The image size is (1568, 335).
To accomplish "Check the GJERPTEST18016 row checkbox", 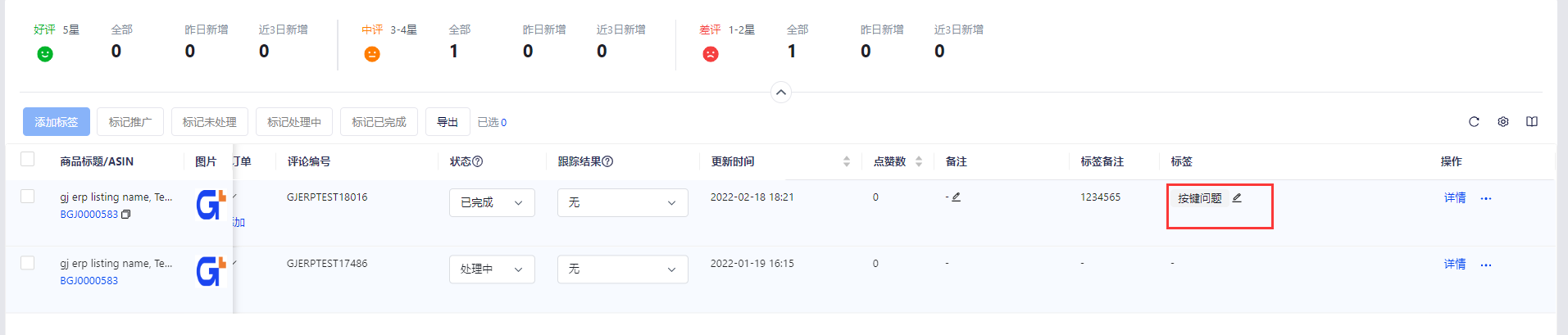I will (x=27, y=197).
